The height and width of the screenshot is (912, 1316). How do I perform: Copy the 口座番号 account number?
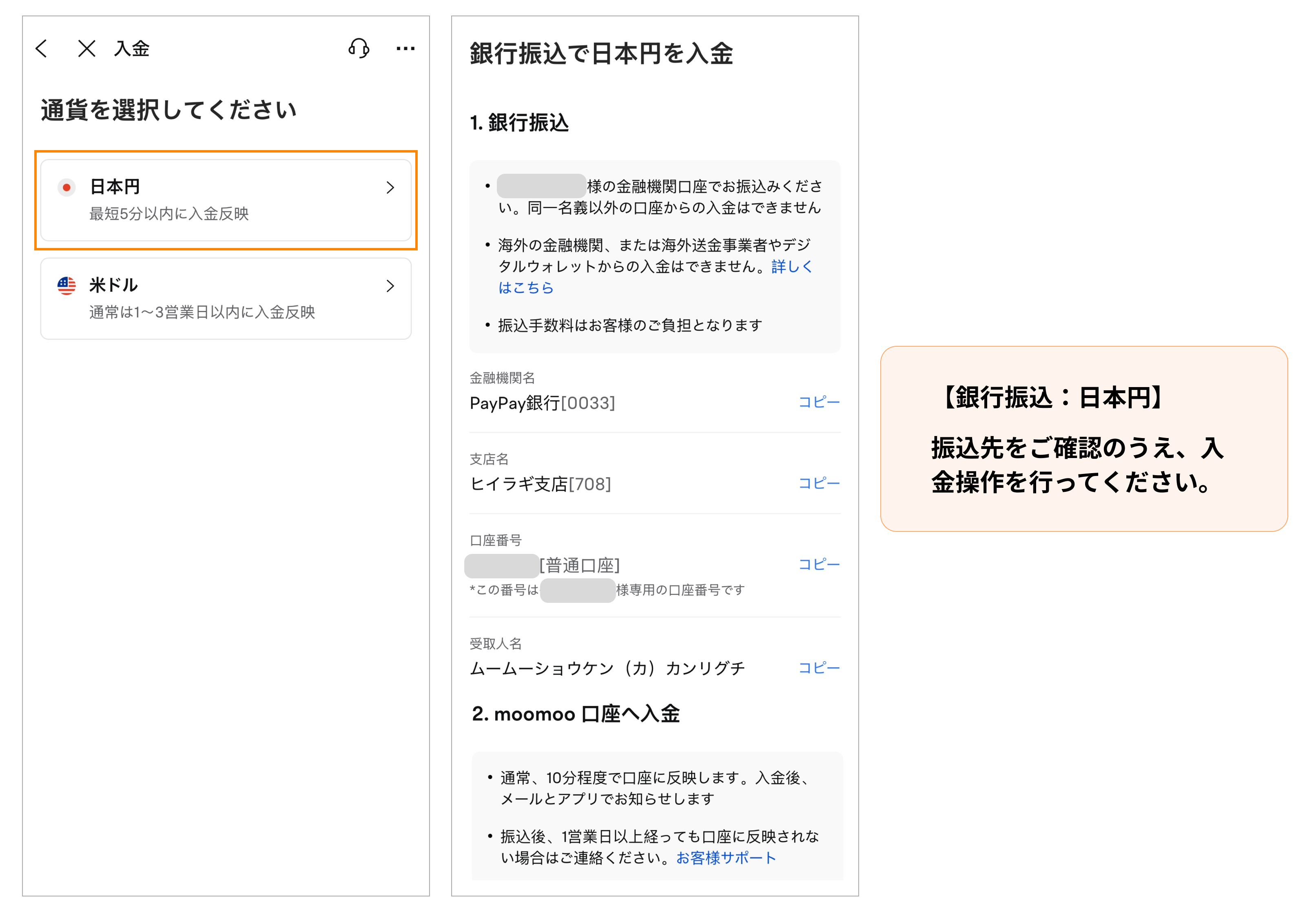[818, 564]
